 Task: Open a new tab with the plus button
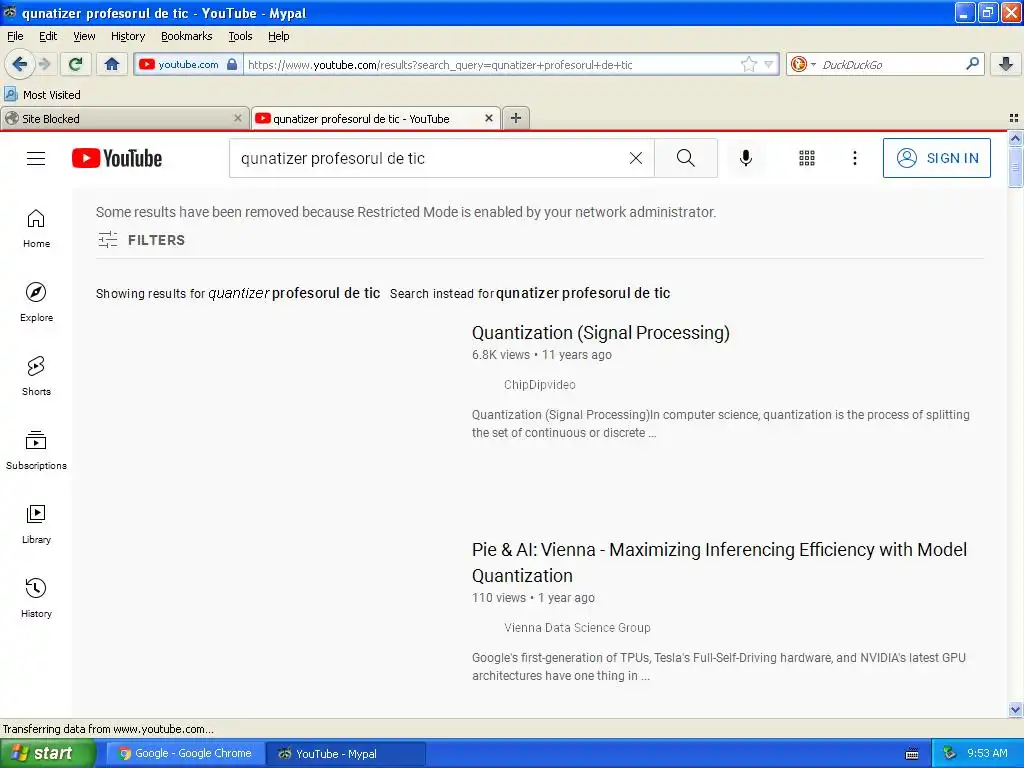coord(516,118)
